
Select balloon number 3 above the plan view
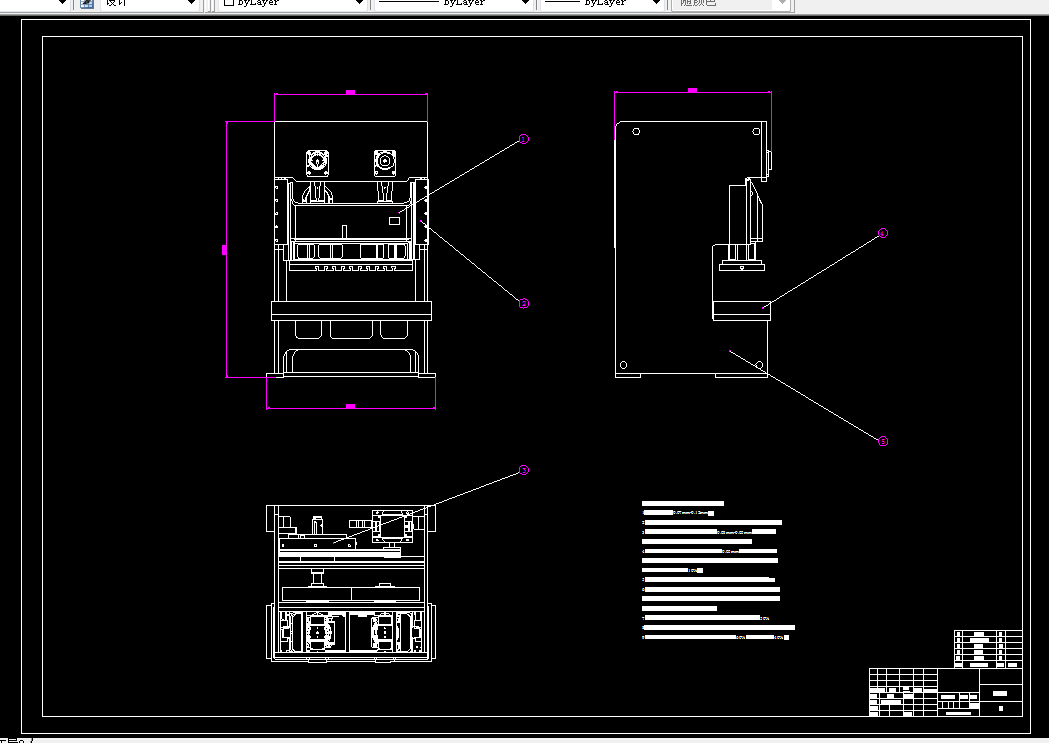(524, 470)
